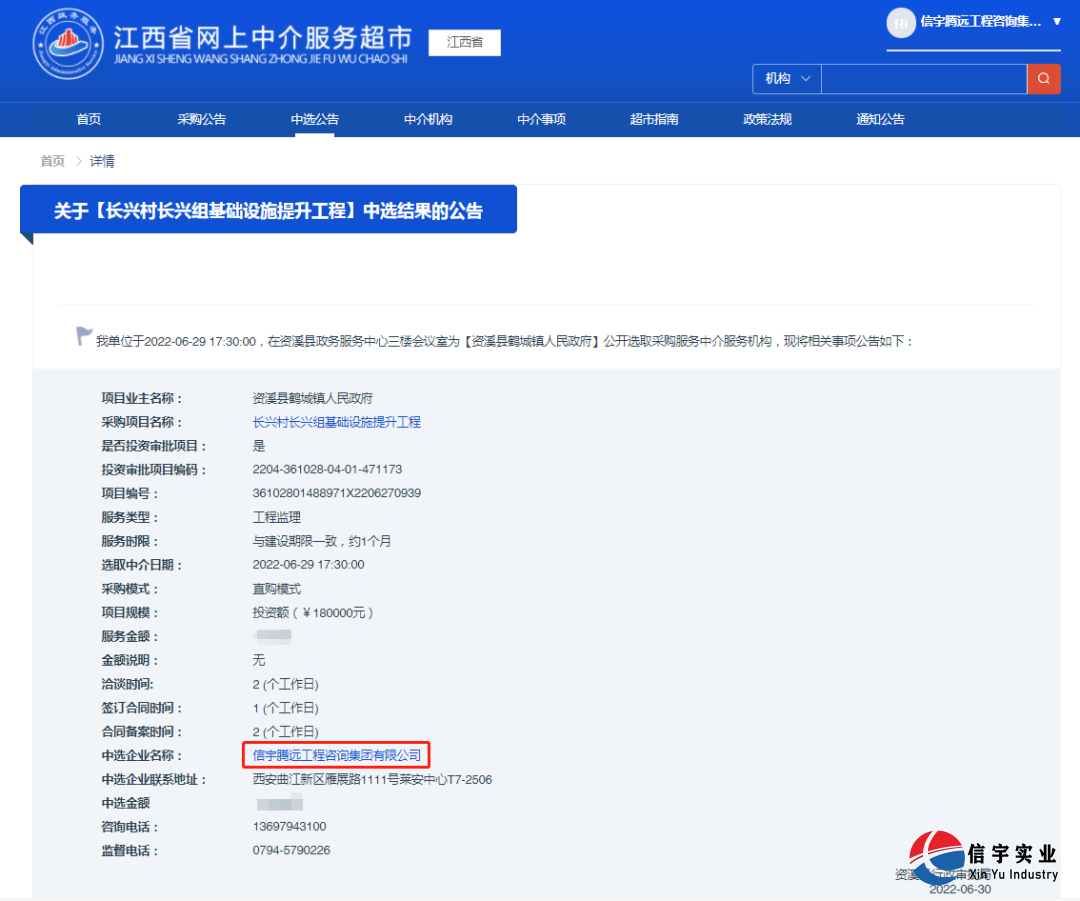The height and width of the screenshot is (901, 1080).
Task: Open the 政策法规 menu
Action: tap(767, 119)
